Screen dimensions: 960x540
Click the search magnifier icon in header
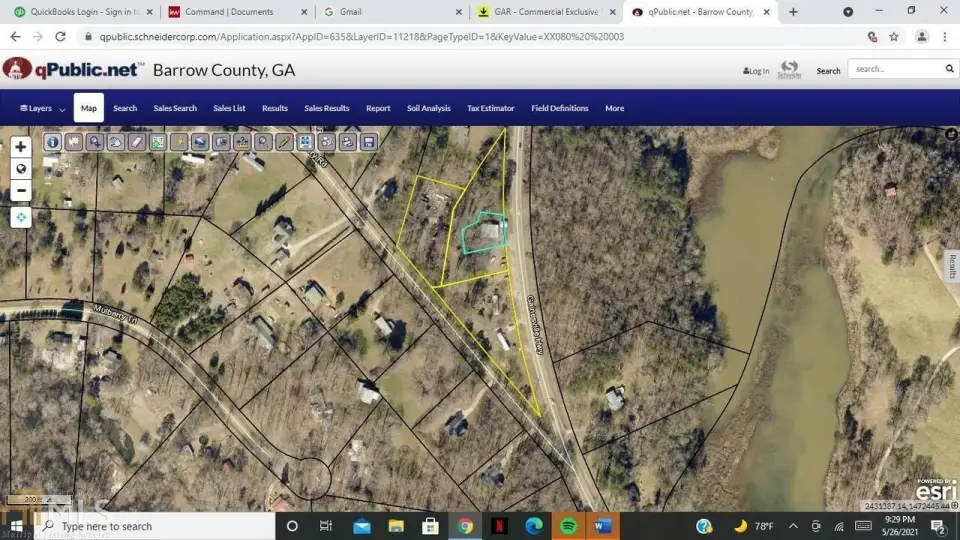tap(950, 69)
